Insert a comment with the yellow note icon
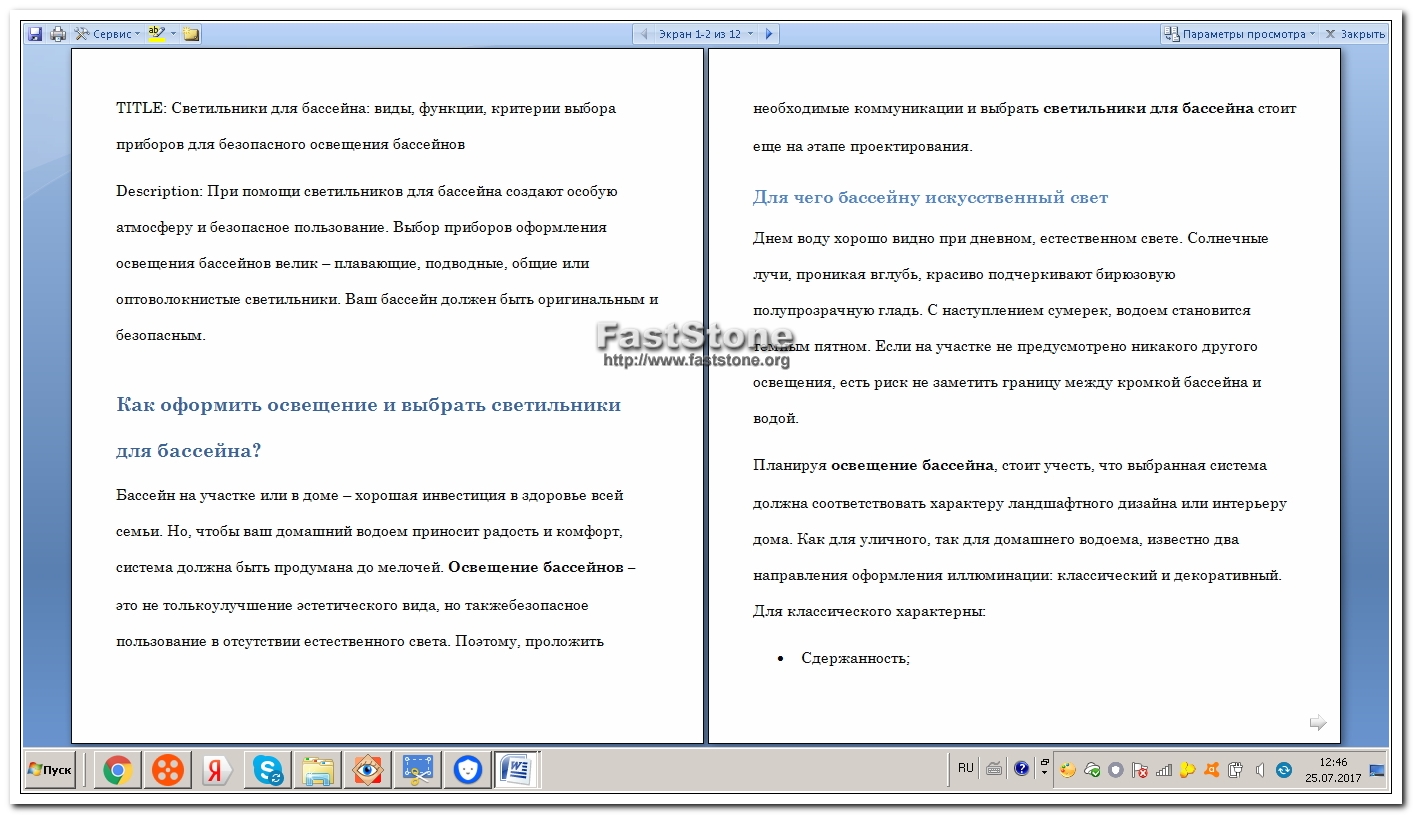The width and height of the screenshot is (1413, 815). pyautogui.click(x=191, y=34)
